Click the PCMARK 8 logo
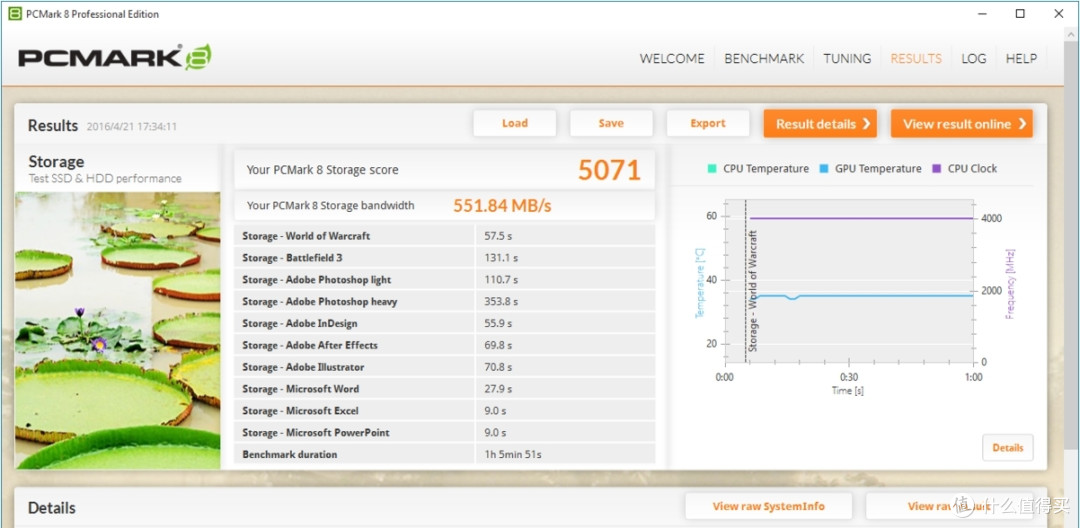Viewport: 1080px width, 528px height. point(114,57)
